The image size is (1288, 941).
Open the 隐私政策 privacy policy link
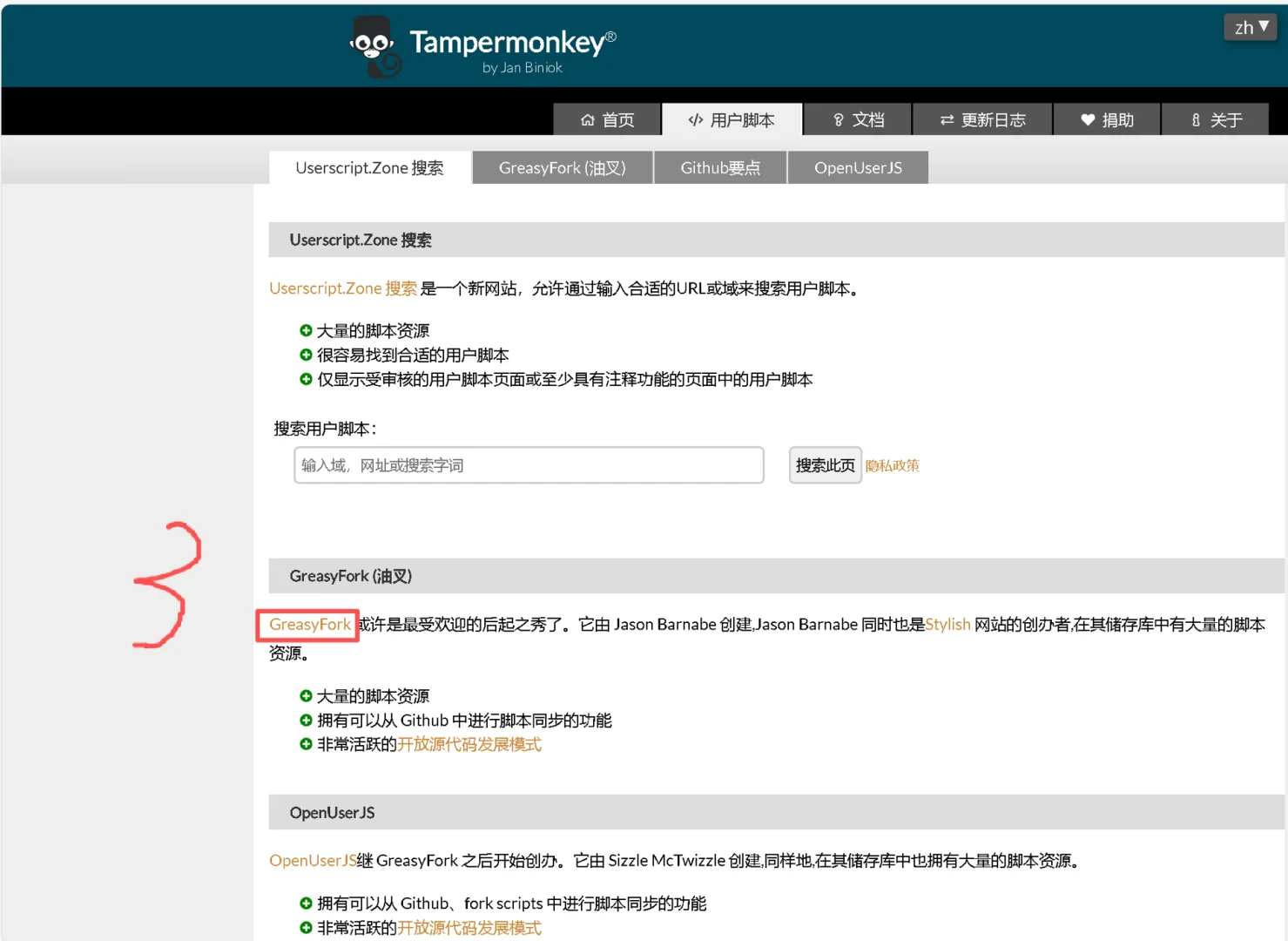click(x=893, y=465)
